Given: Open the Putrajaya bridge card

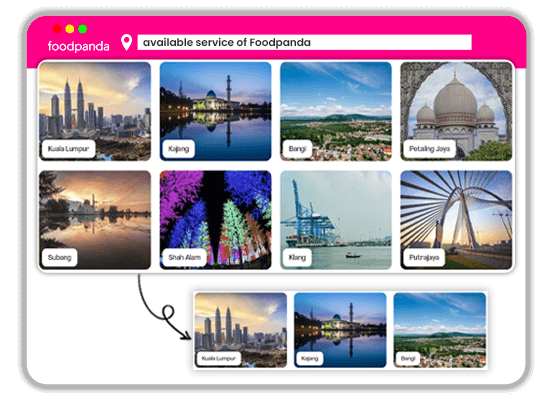Looking at the screenshot, I should tap(456, 220).
